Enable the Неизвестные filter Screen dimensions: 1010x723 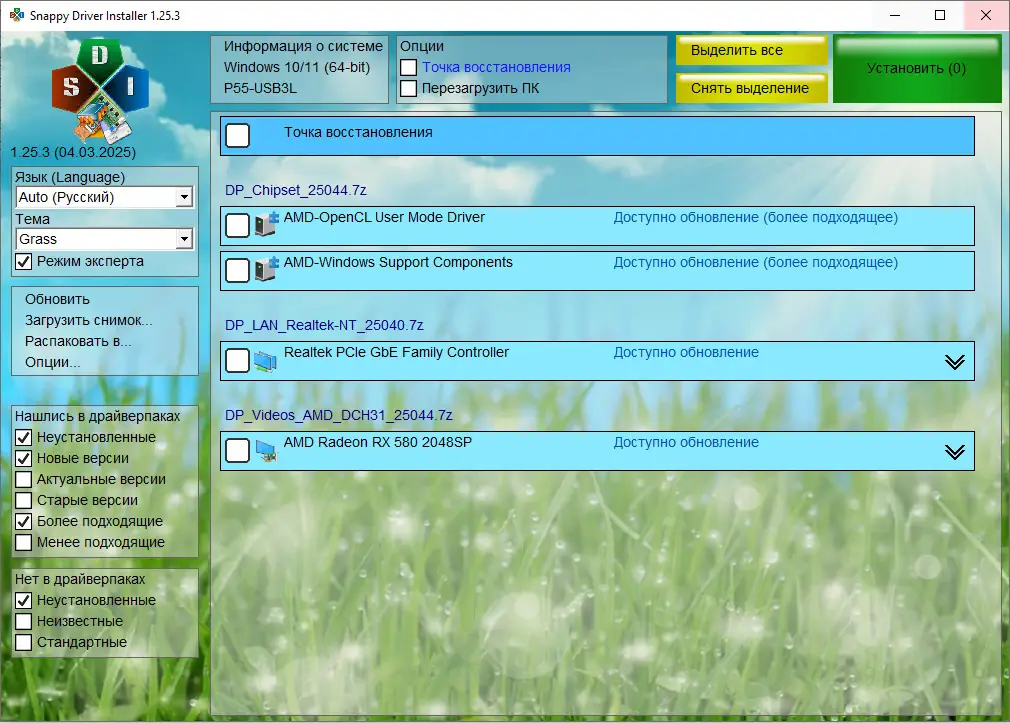(24, 621)
